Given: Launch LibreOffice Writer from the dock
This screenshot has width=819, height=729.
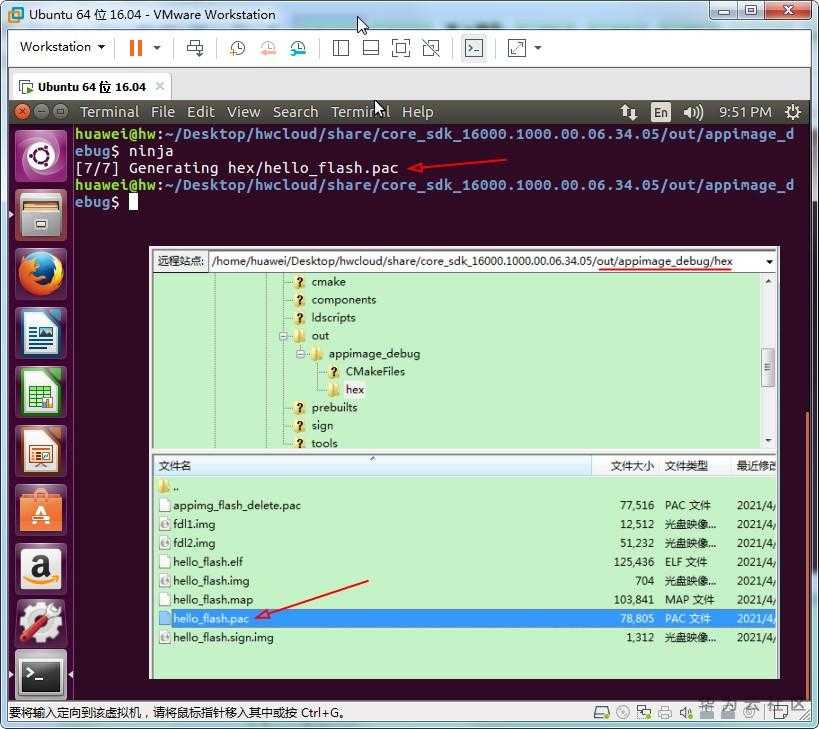Looking at the screenshot, I should click(x=41, y=333).
